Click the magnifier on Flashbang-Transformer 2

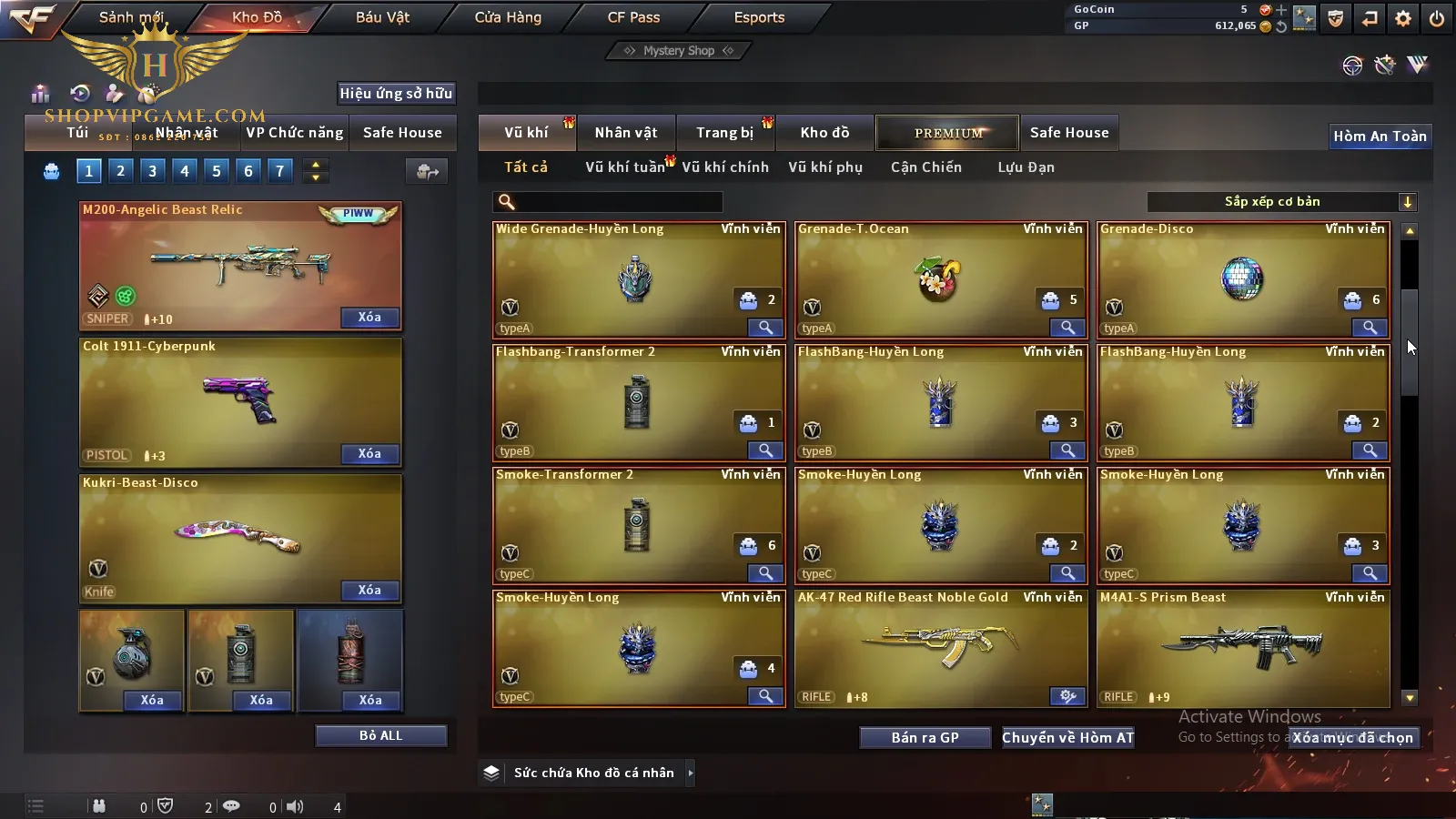(765, 450)
